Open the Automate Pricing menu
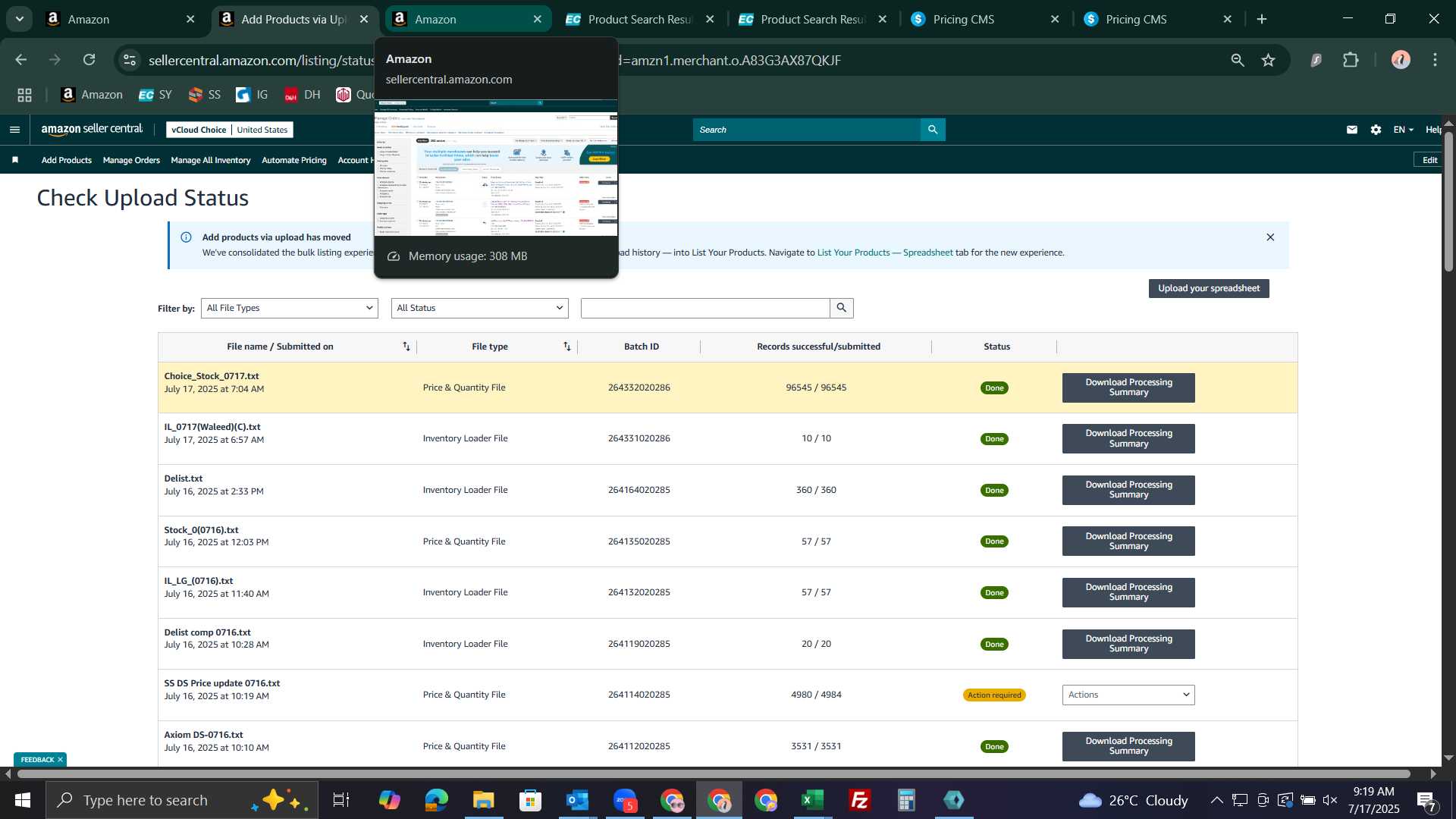 294,160
